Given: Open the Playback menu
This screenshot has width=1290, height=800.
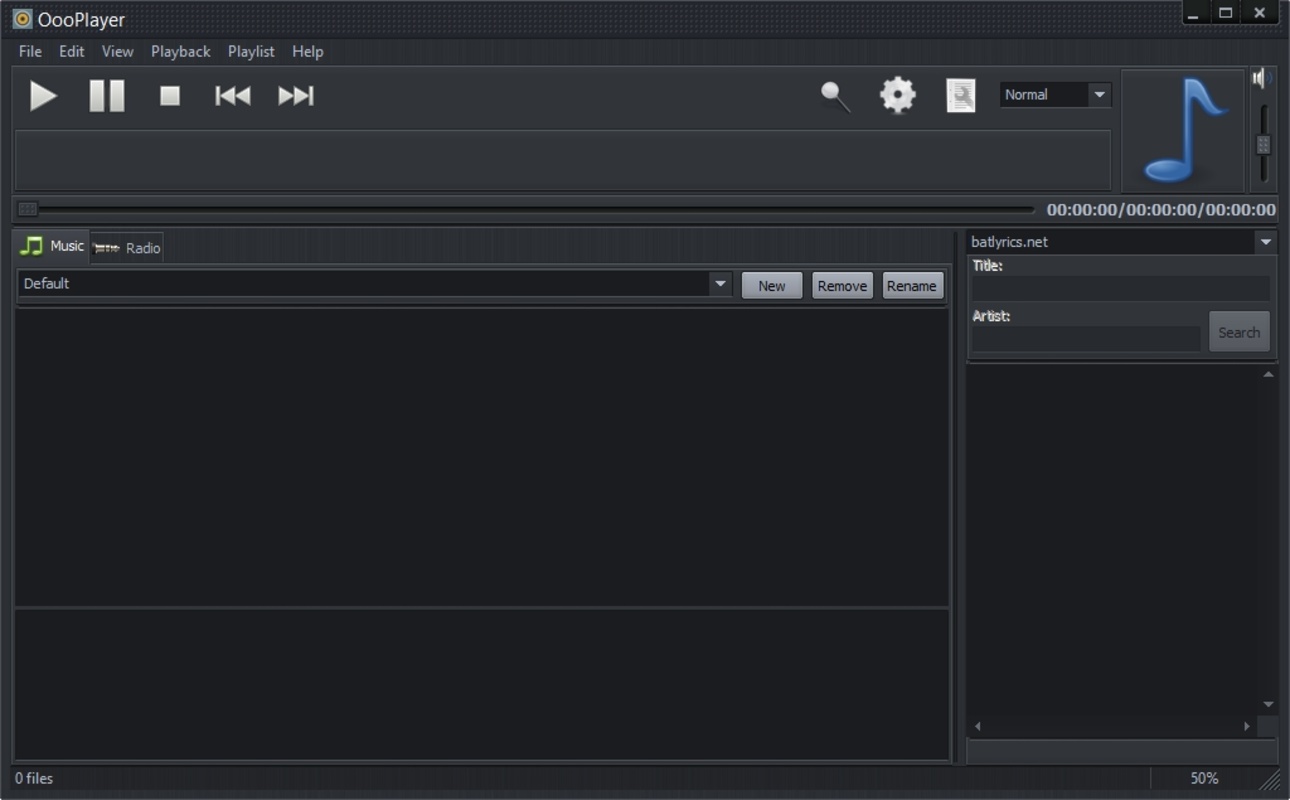Looking at the screenshot, I should (180, 51).
